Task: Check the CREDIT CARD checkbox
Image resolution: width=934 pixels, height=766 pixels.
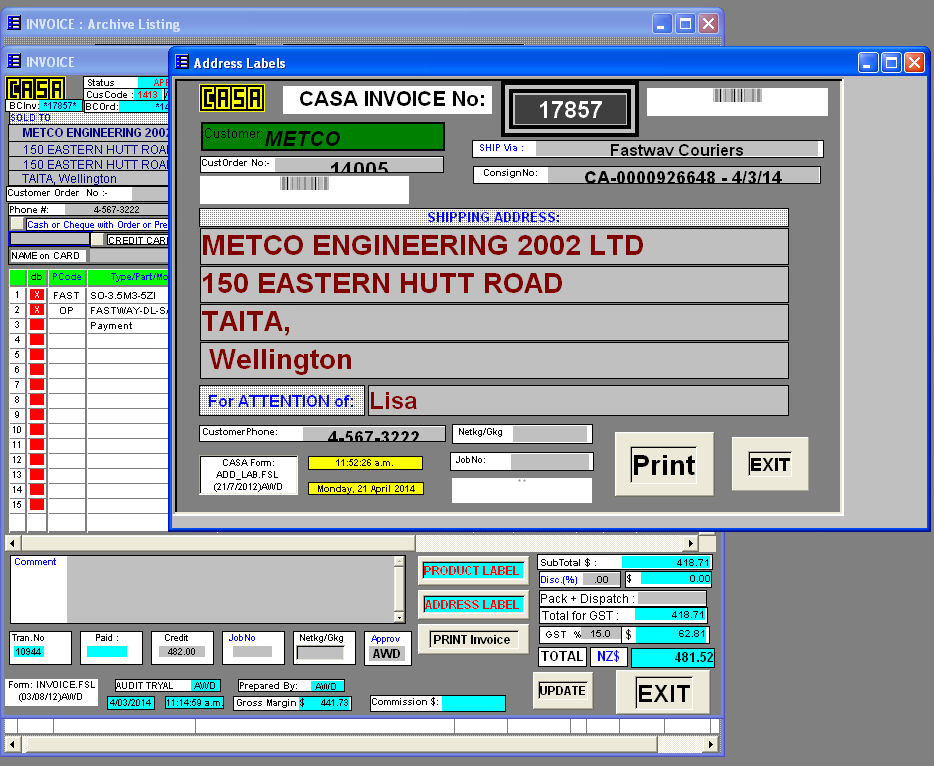Action: [x=97, y=239]
